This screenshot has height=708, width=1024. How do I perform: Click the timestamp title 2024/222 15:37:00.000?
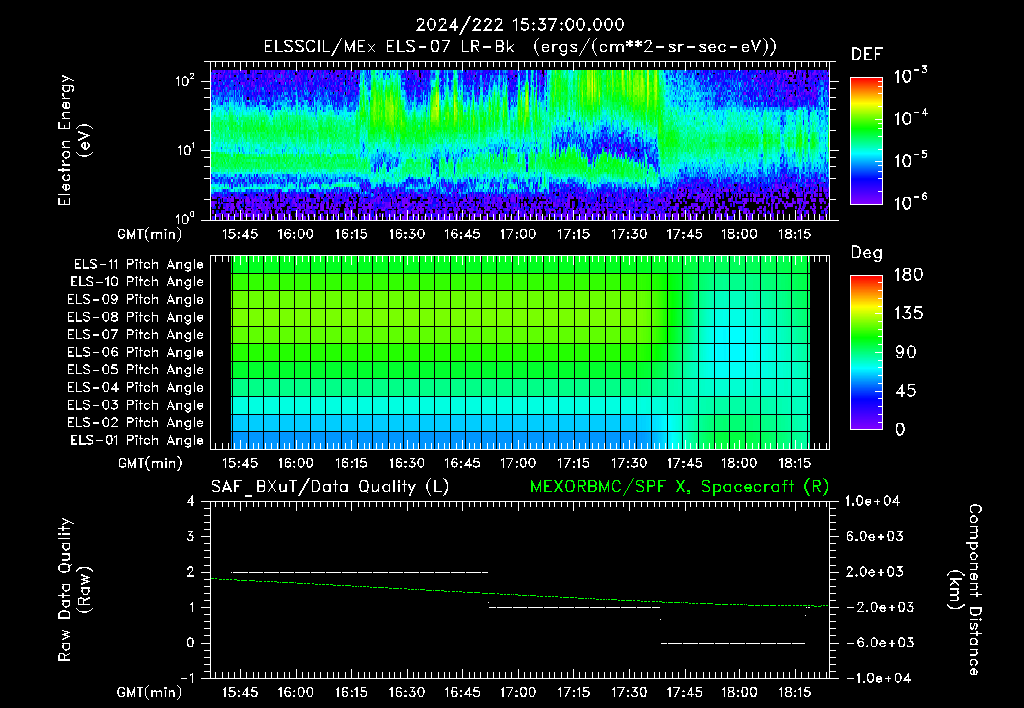tap(520, 25)
